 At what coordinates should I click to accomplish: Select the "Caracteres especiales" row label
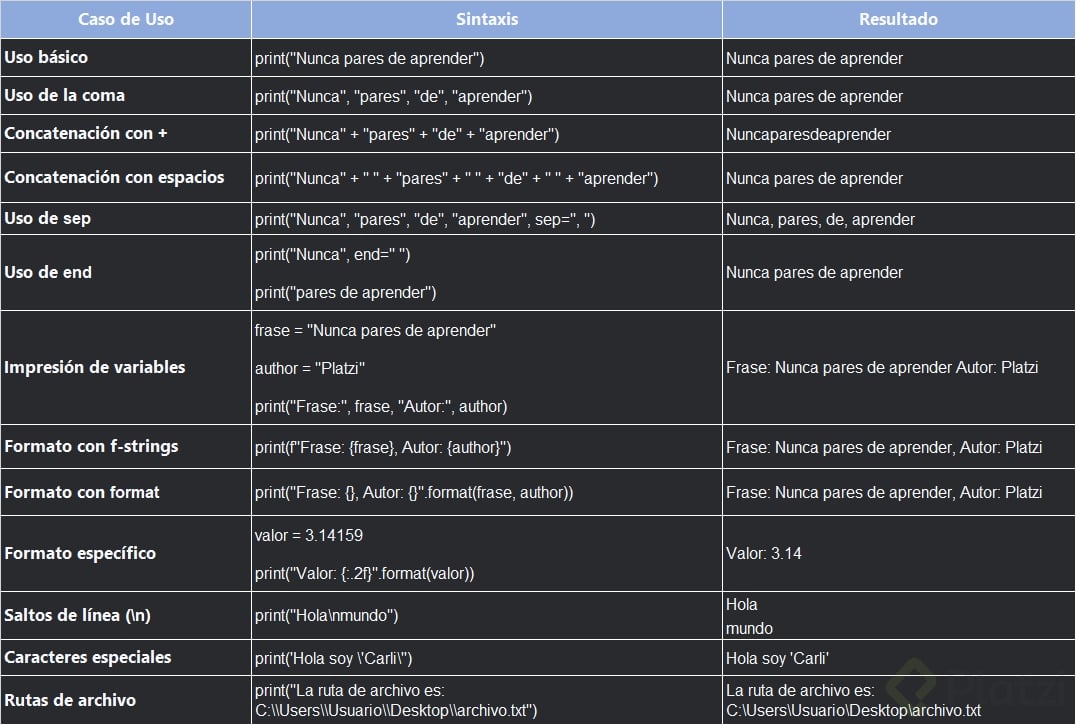tap(88, 658)
